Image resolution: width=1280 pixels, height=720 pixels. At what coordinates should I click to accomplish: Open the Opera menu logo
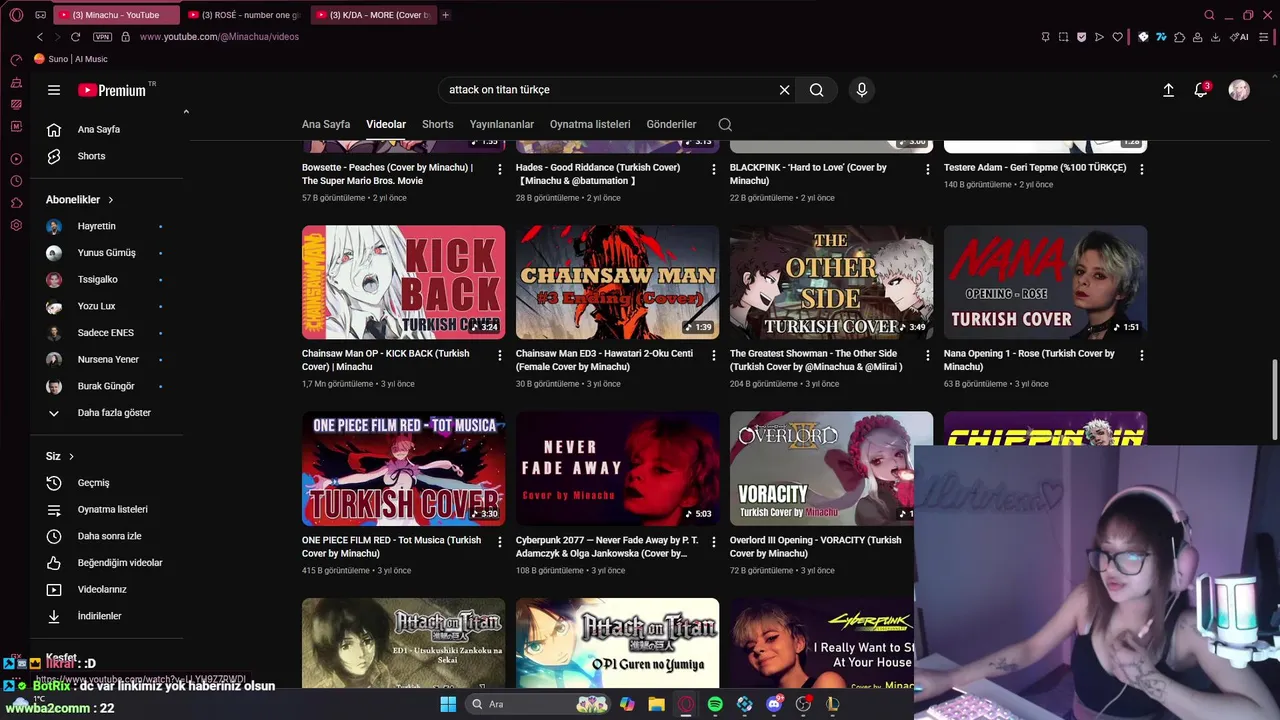pos(16,15)
